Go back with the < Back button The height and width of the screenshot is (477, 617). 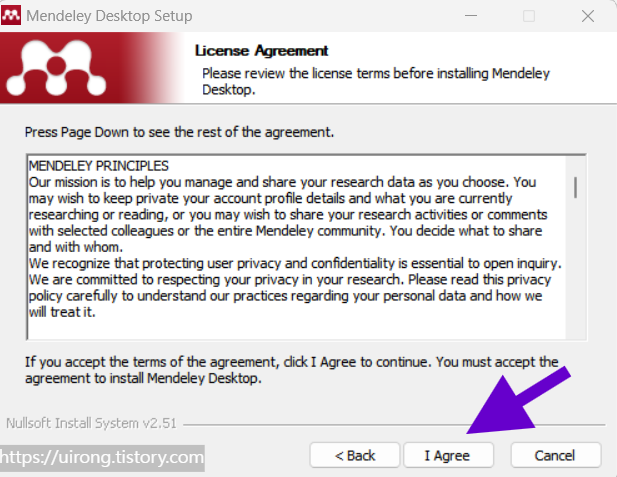click(355, 455)
